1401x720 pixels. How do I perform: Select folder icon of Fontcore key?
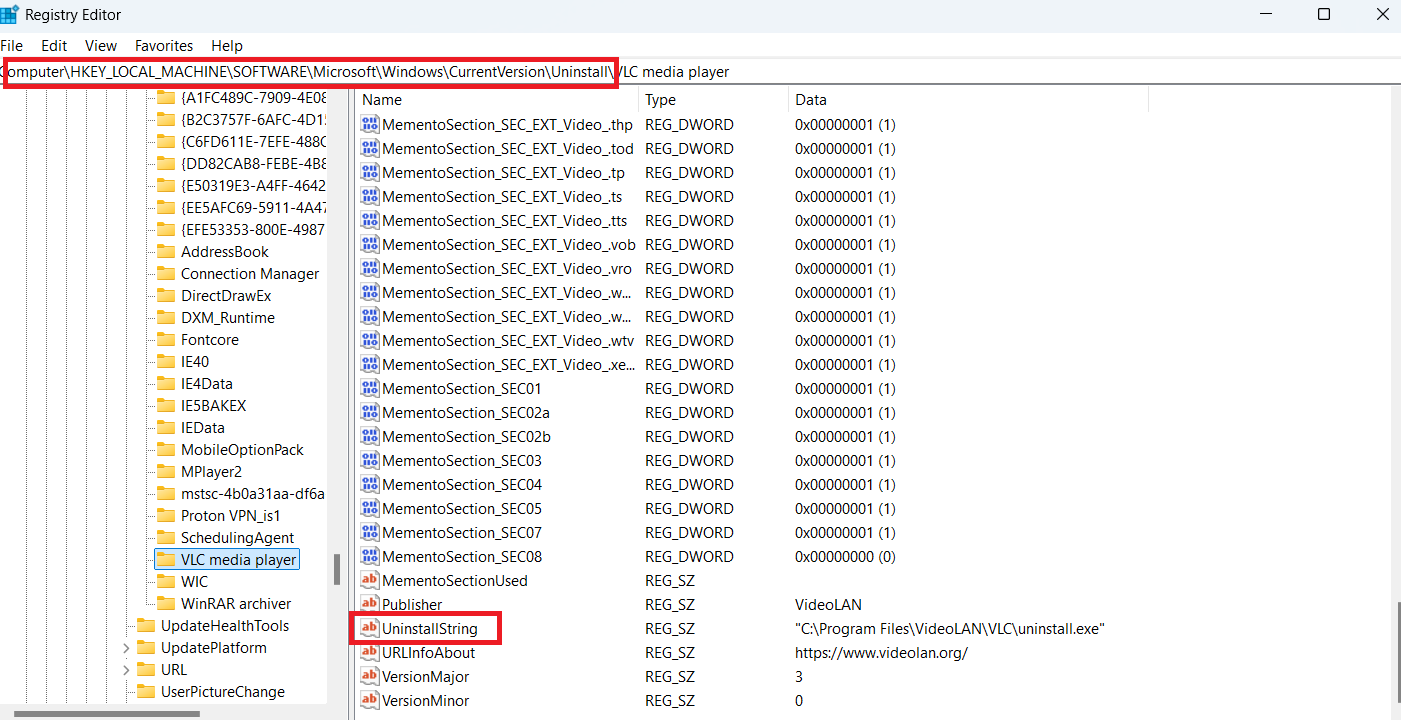coord(165,340)
